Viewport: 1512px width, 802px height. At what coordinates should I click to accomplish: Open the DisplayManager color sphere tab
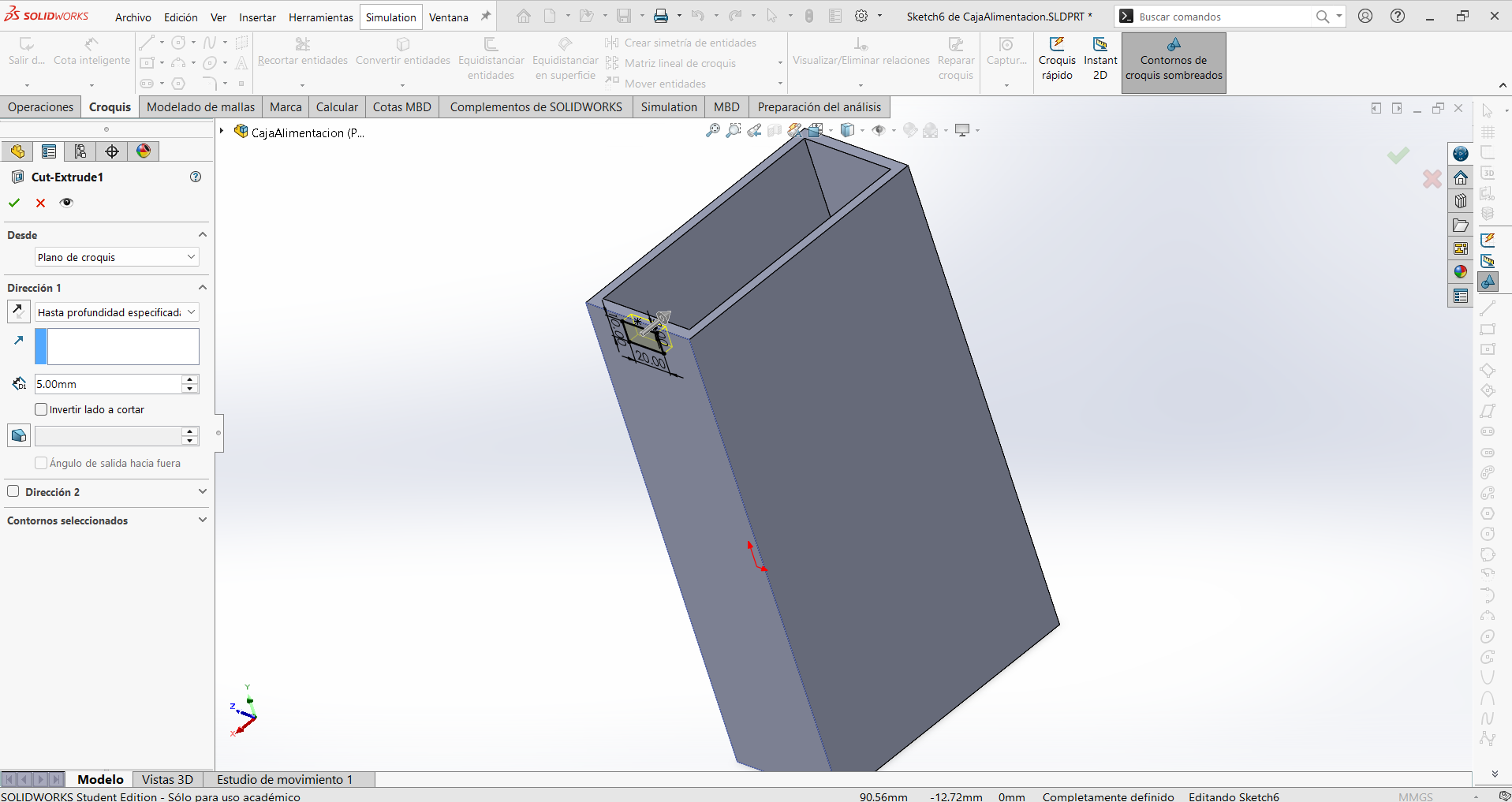click(x=144, y=151)
